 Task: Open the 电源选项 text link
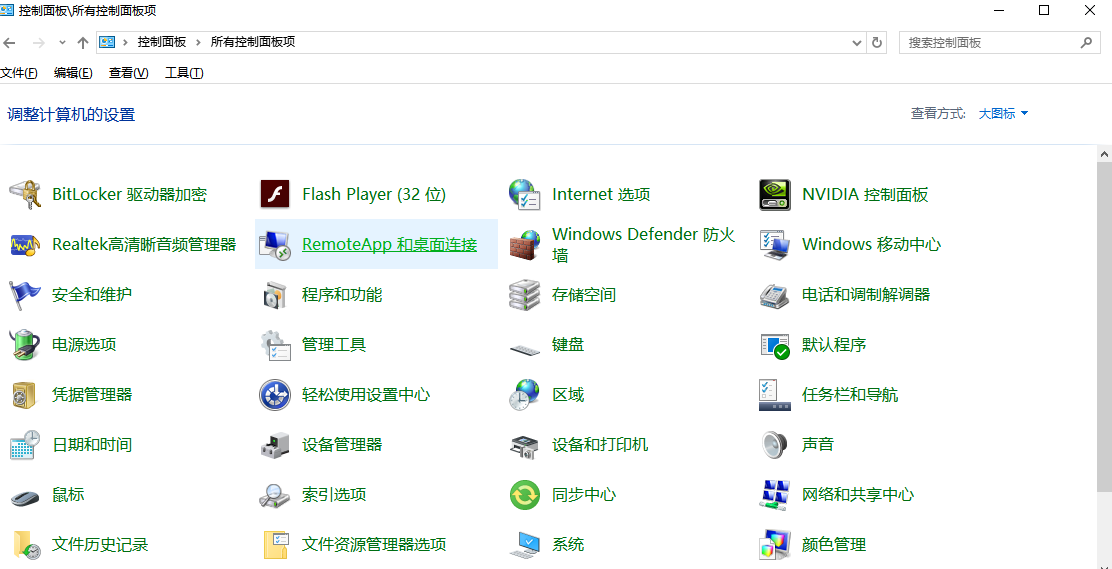[84, 345]
